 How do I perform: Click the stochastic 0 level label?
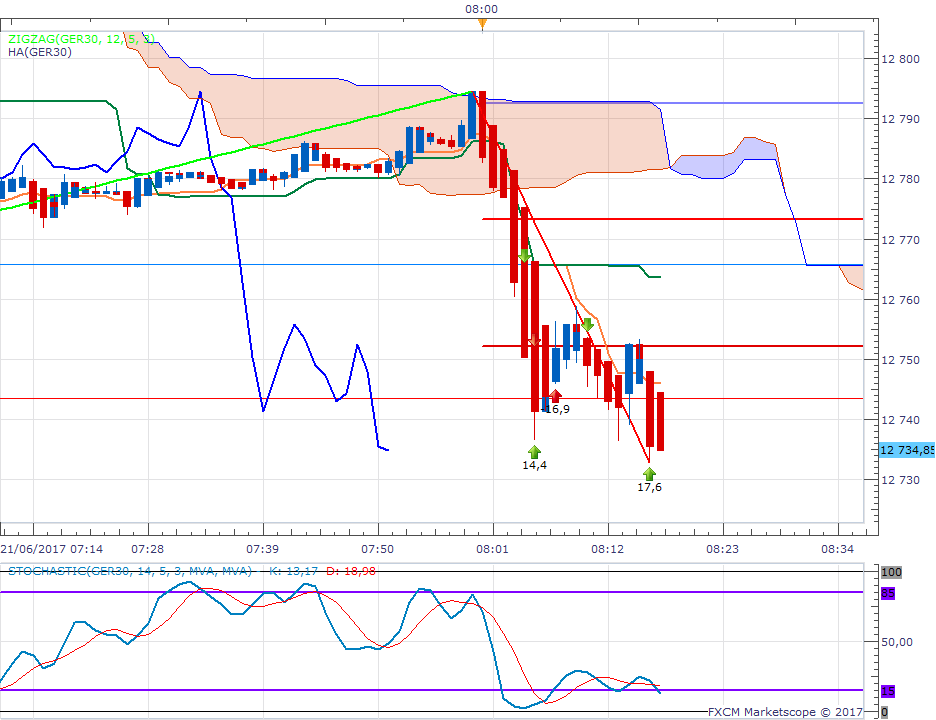point(885,712)
